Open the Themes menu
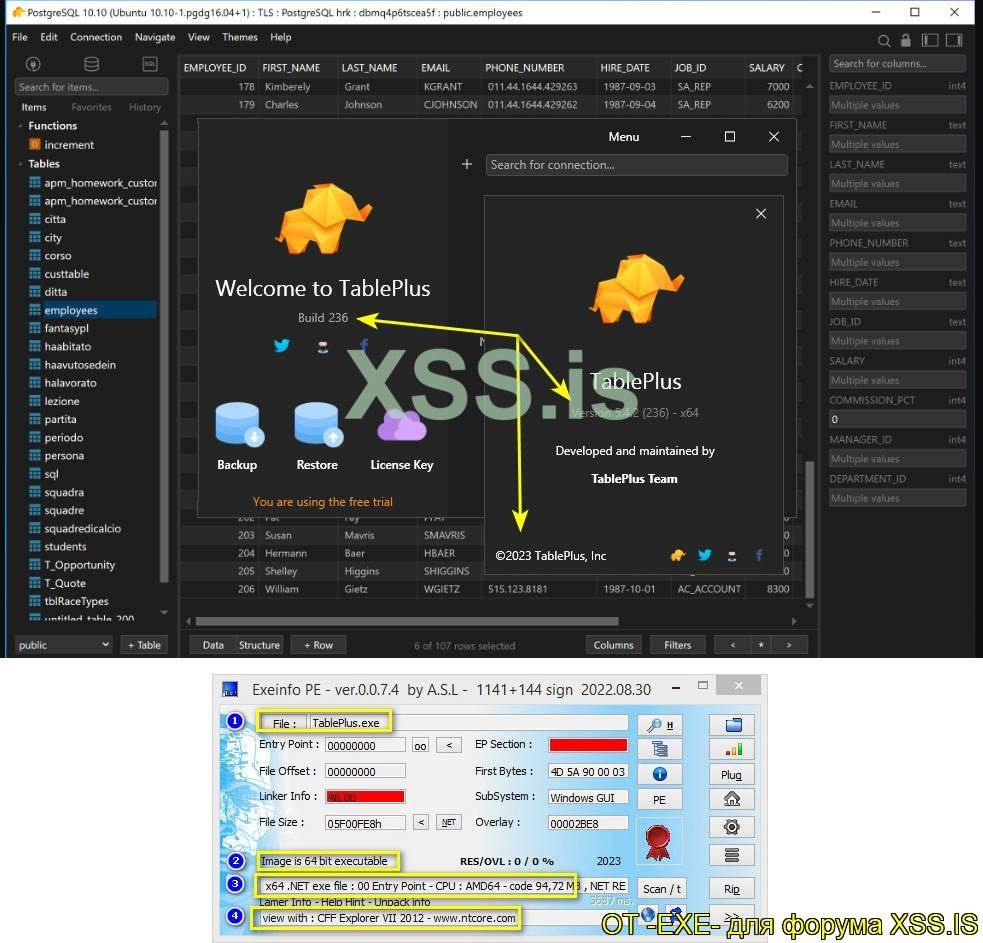Screen dimensions: 983x943 239,37
